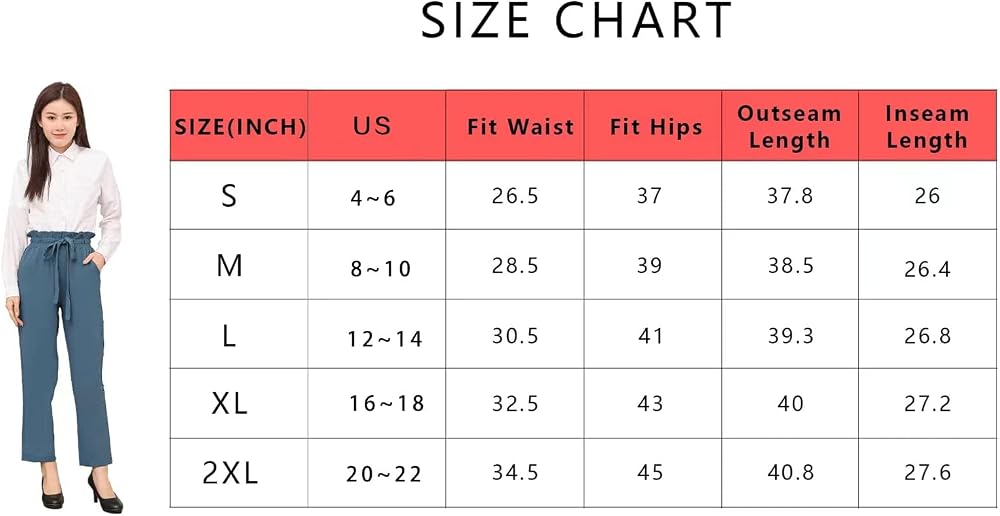Click the 27.6 Inseam Length value
This screenshot has height=516, width=1000.
point(927,473)
